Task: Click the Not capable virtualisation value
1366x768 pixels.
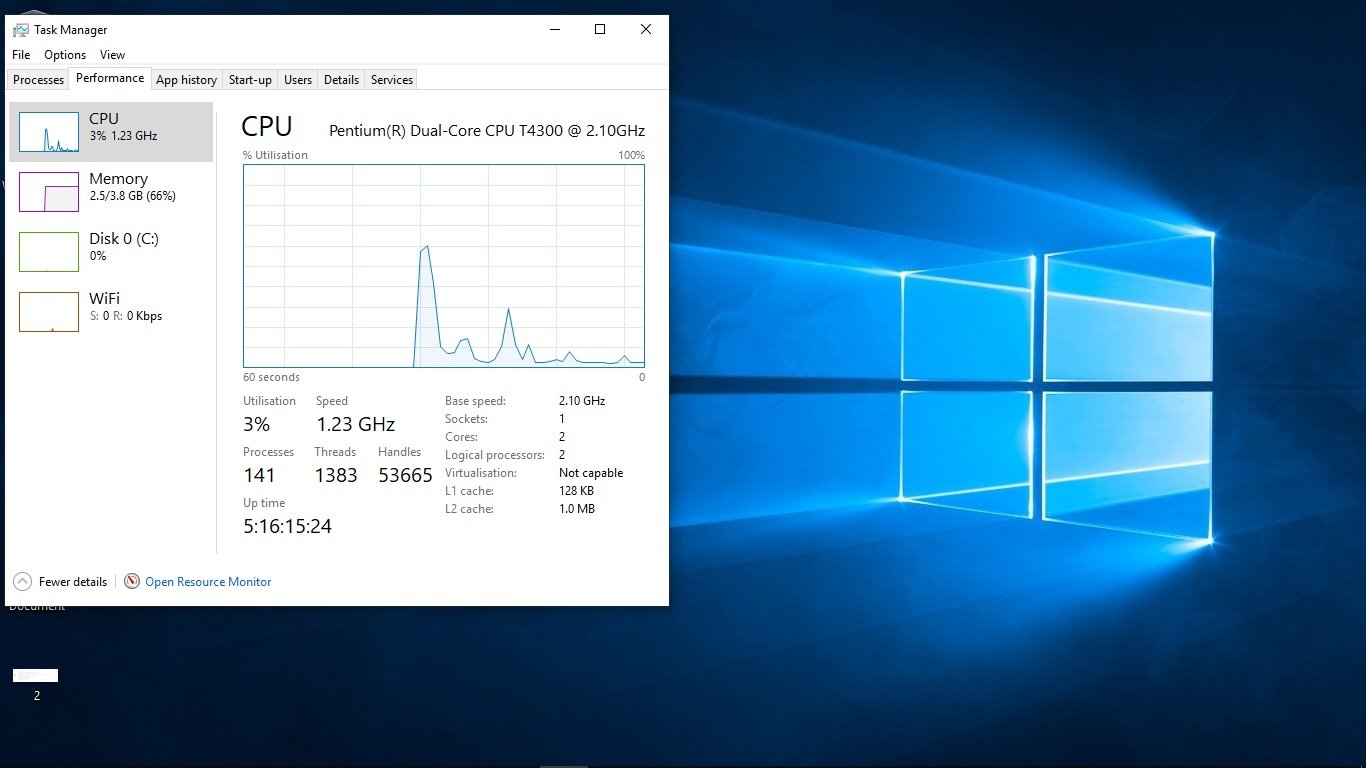Action: (591, 473)
